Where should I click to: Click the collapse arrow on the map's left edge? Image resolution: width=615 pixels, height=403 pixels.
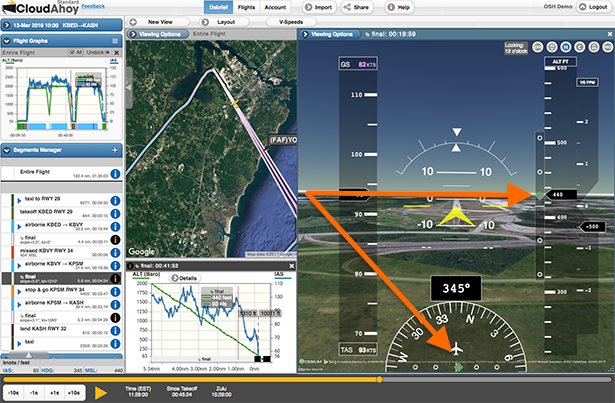(x=129, y=88)
